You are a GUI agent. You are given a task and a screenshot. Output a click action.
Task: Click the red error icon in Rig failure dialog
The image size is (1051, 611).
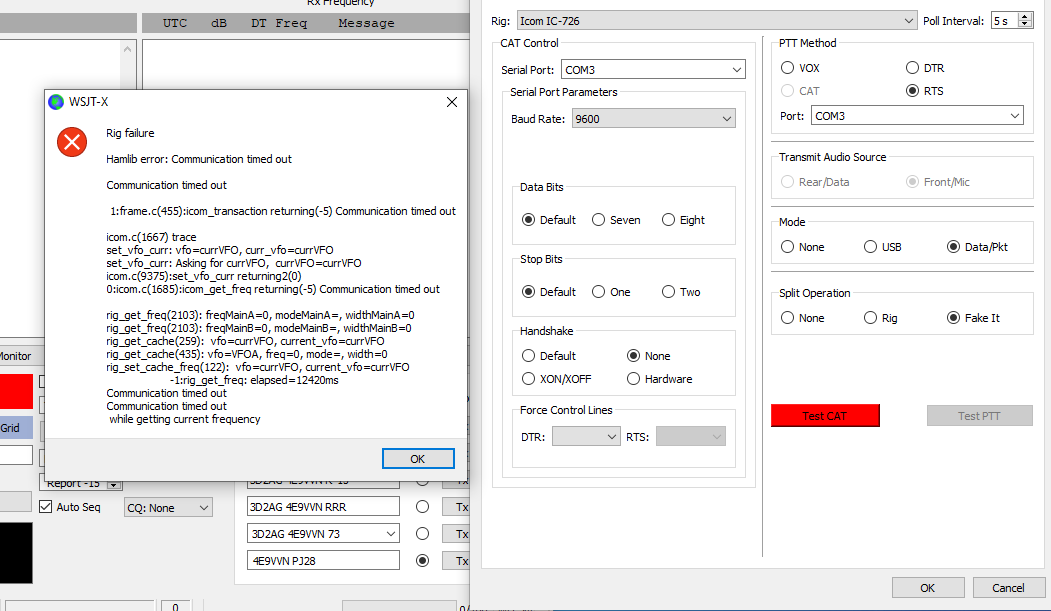72,142
